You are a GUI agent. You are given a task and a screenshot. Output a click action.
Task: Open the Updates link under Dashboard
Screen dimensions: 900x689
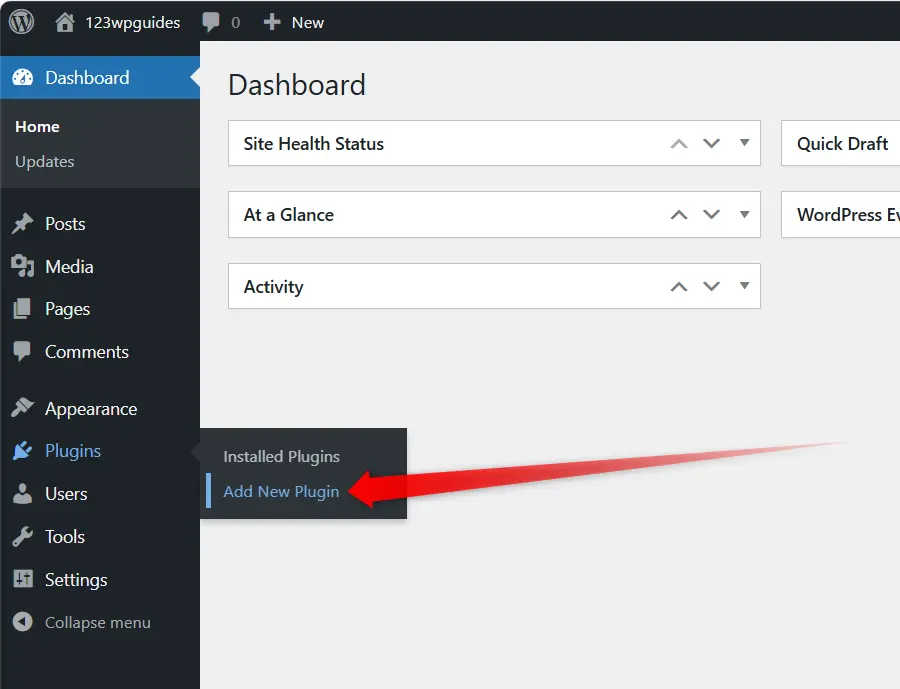pyautogui.click(x=45, y=161)
